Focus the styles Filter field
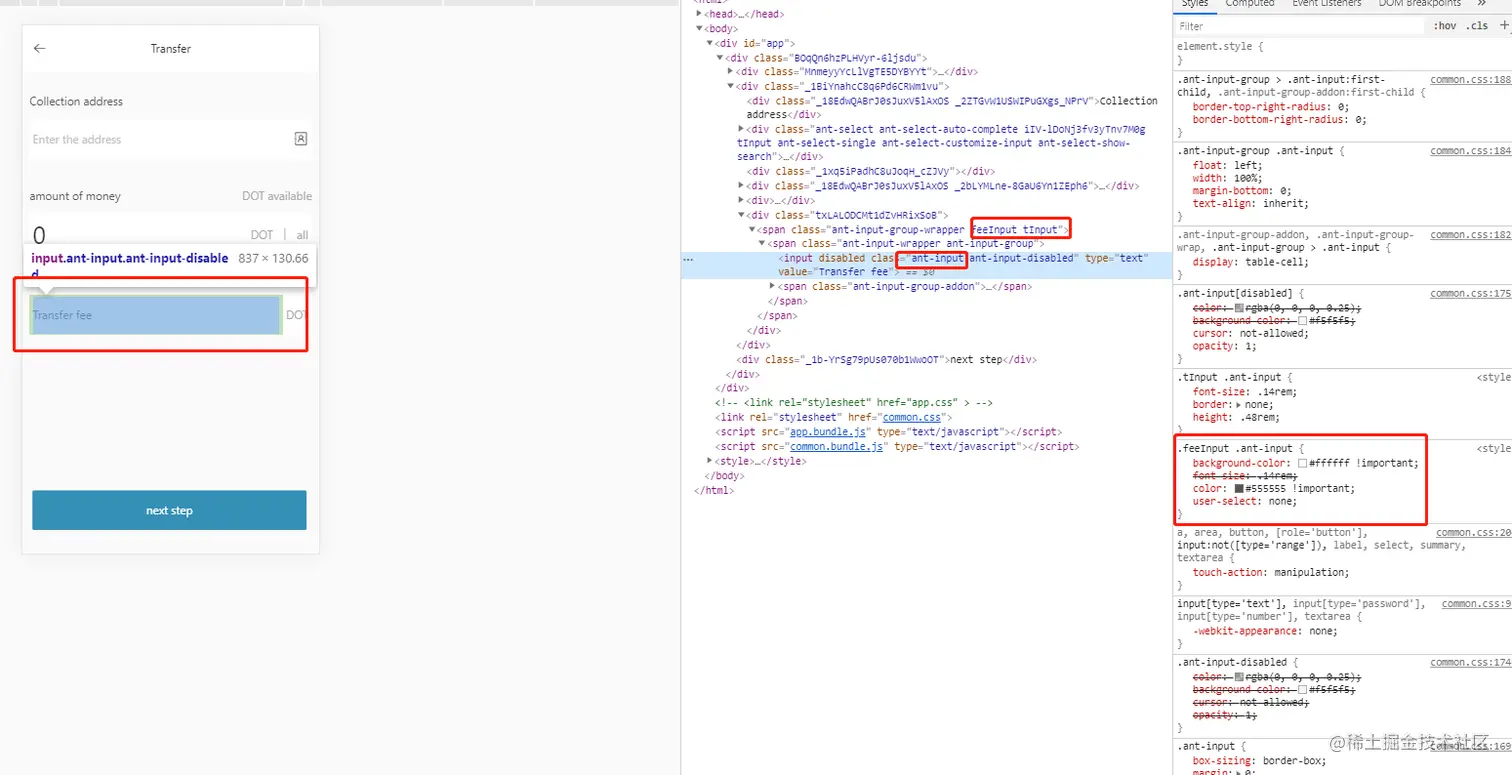Viewport: 1512px width, 775px height. pyautogui.click(x=1300, y=26)
